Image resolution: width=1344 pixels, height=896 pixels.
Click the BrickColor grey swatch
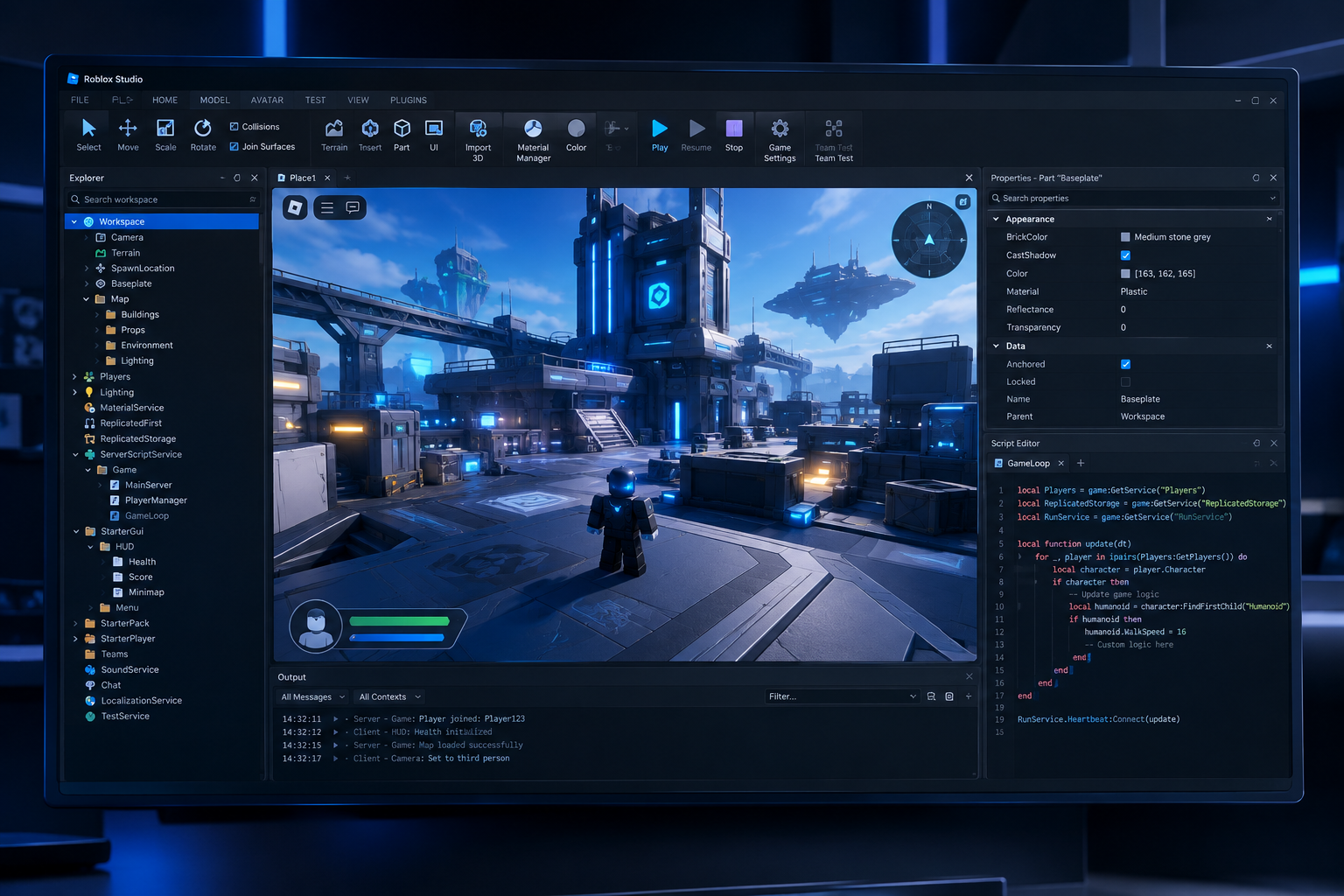(1125, 237)
